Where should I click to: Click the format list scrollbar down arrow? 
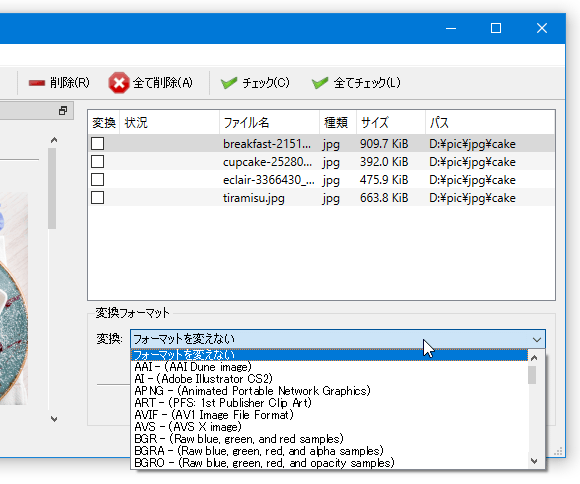(533, 461)
